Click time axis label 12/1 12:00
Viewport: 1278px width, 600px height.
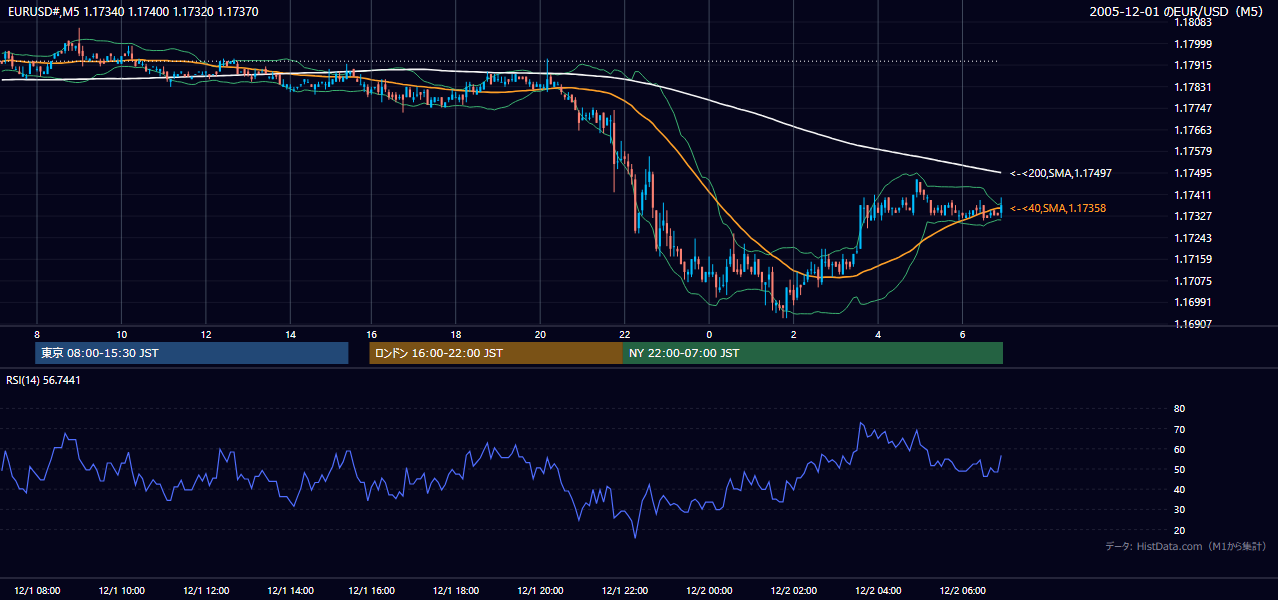[x=205, y=590]
